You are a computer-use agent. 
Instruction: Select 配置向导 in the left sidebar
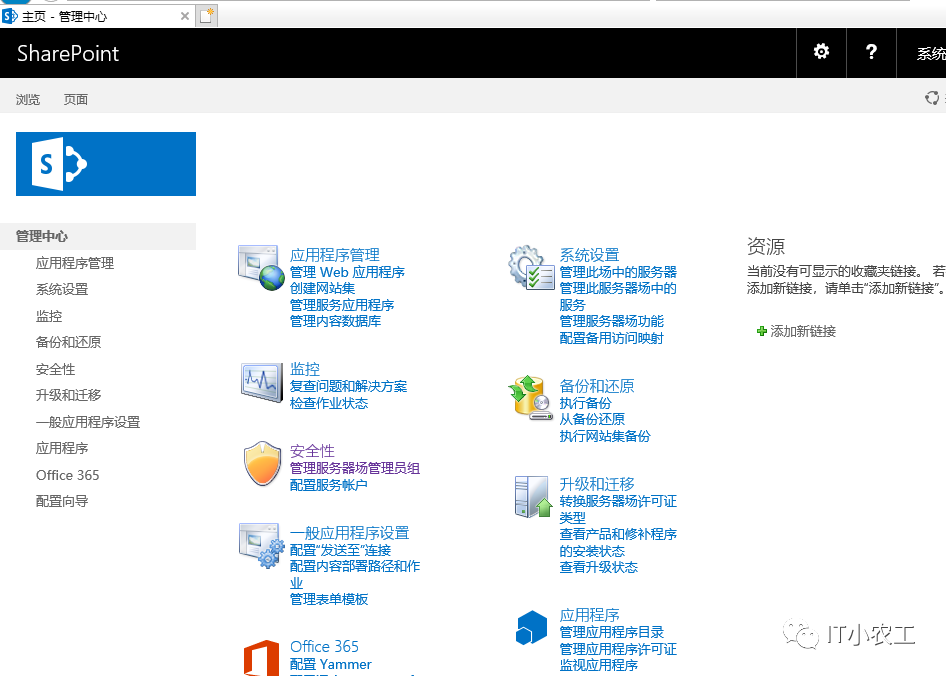(60, 500)
